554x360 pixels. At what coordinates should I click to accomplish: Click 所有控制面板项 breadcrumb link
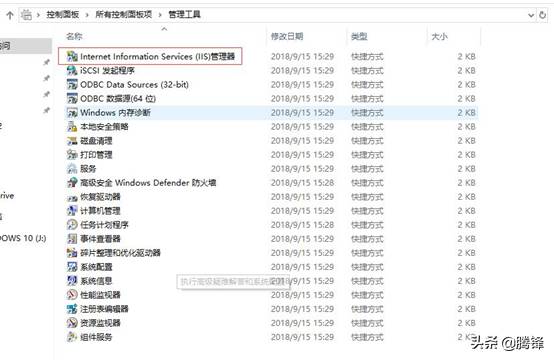[124, 14]
